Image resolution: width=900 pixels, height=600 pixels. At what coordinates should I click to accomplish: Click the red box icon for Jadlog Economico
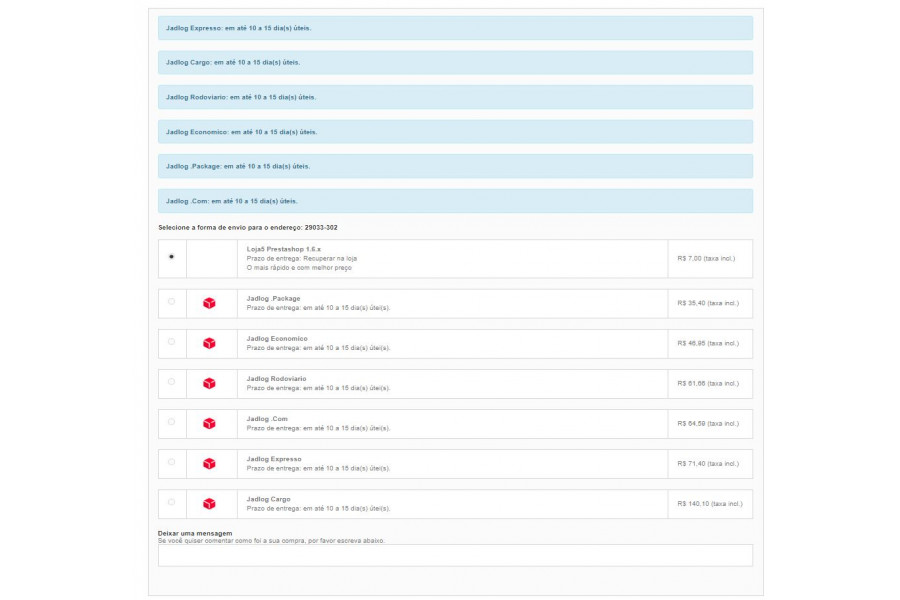tap(210, 343)
